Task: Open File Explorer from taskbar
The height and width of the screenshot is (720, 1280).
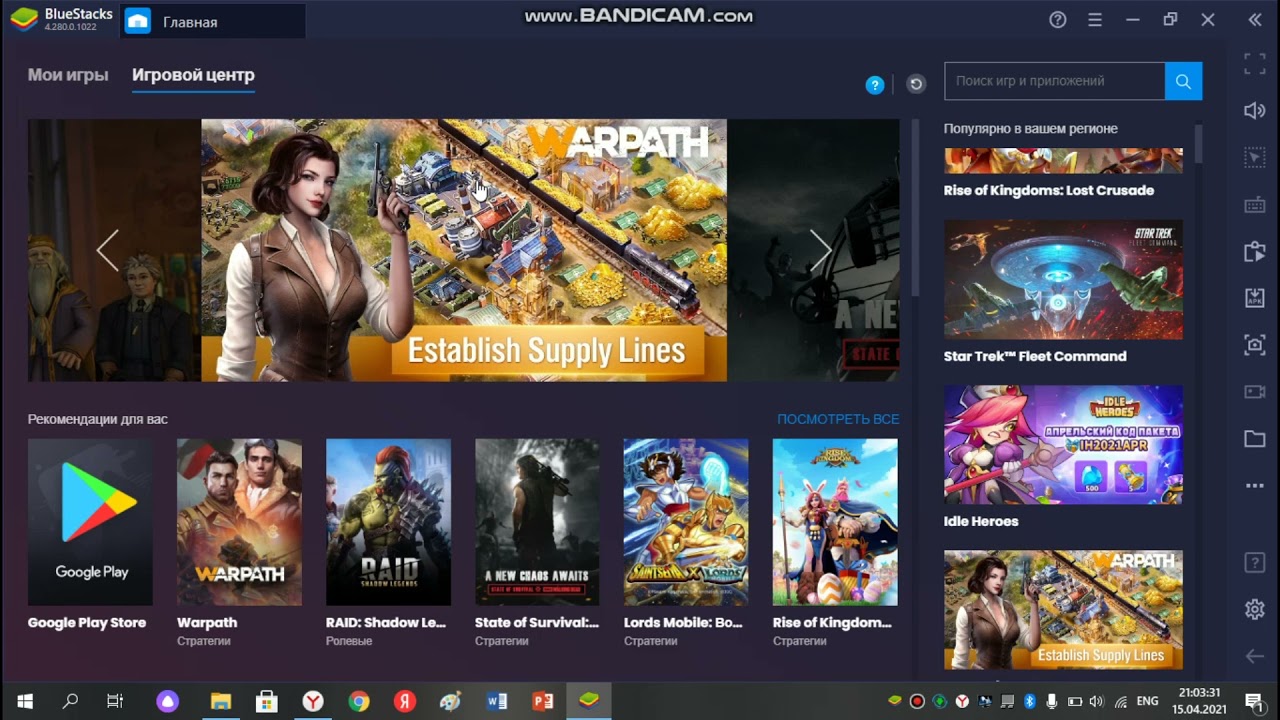Action: pyautogui.click(x=221, y=701)
